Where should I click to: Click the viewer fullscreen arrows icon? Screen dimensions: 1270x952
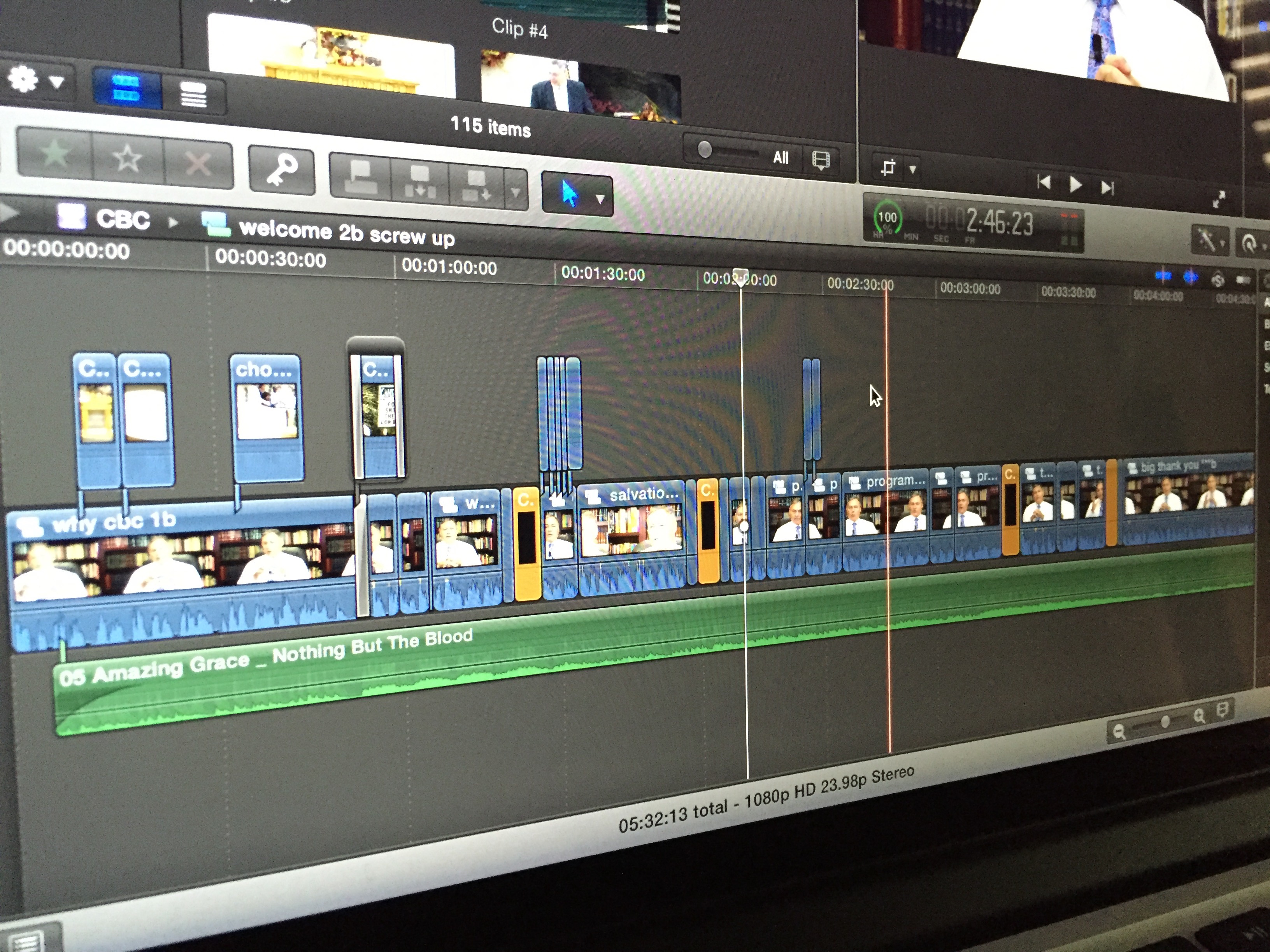(x=1218, y=199)
